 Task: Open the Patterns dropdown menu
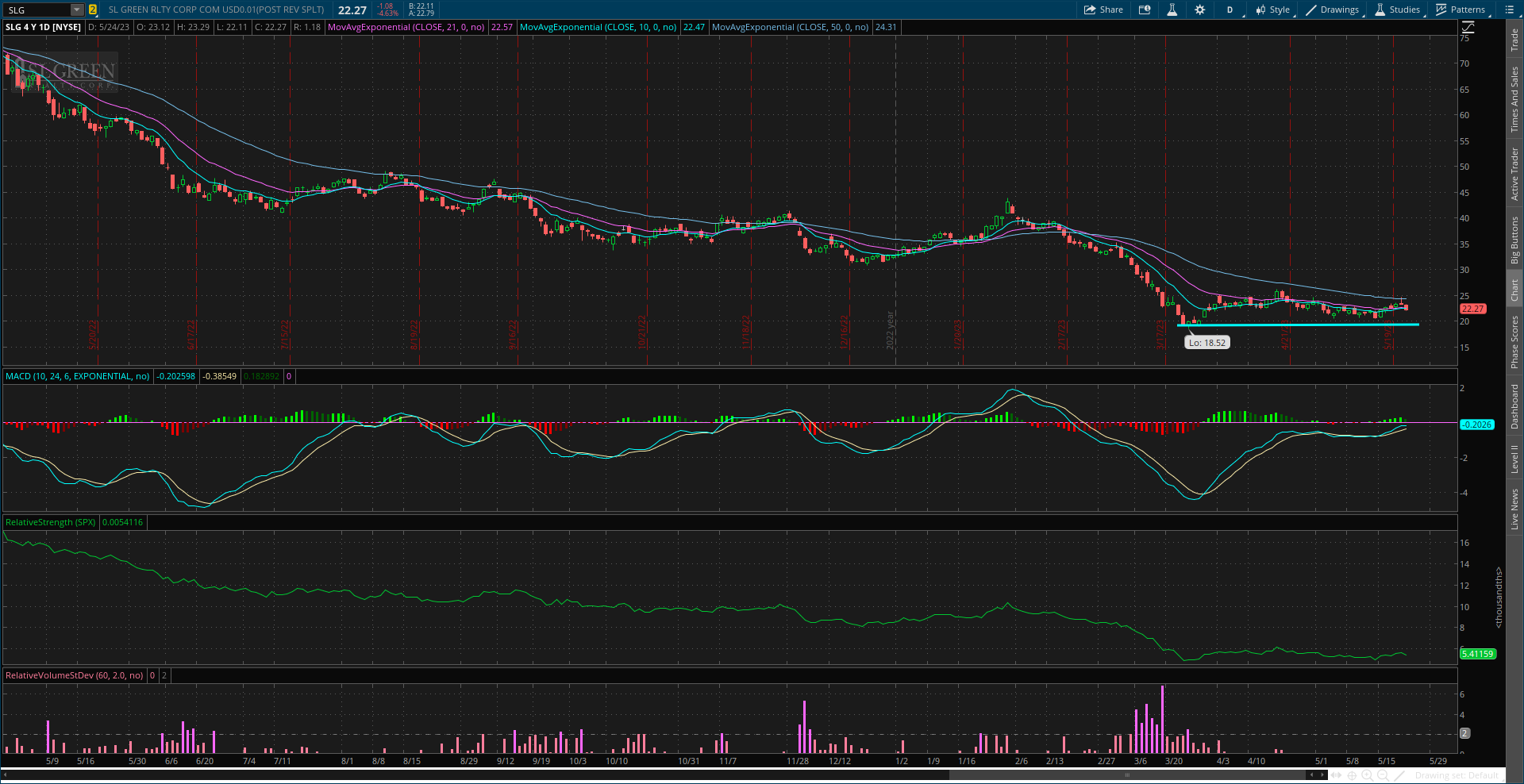point(1460,10)
